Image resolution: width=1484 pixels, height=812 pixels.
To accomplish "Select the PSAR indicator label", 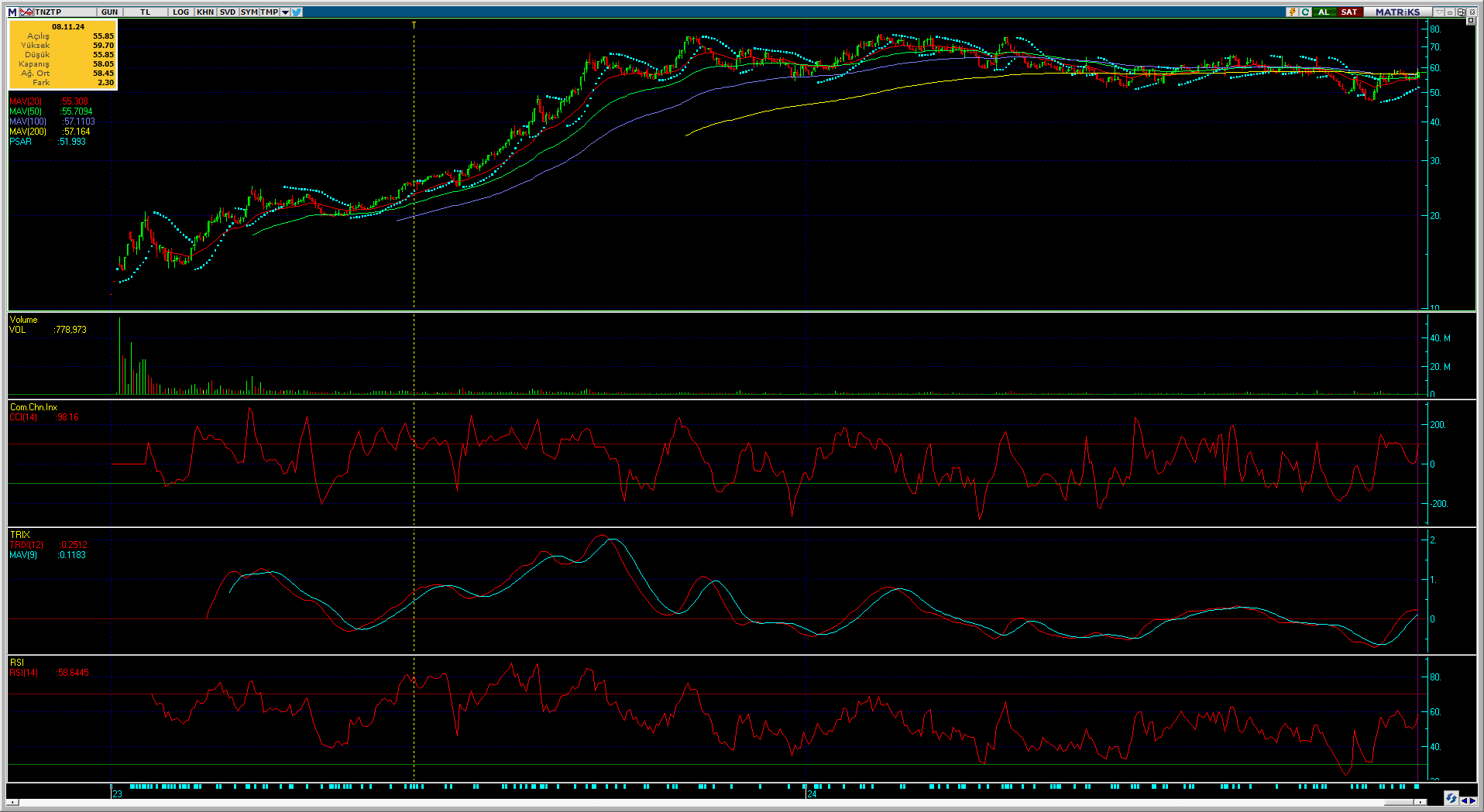I will pos(21,142).
